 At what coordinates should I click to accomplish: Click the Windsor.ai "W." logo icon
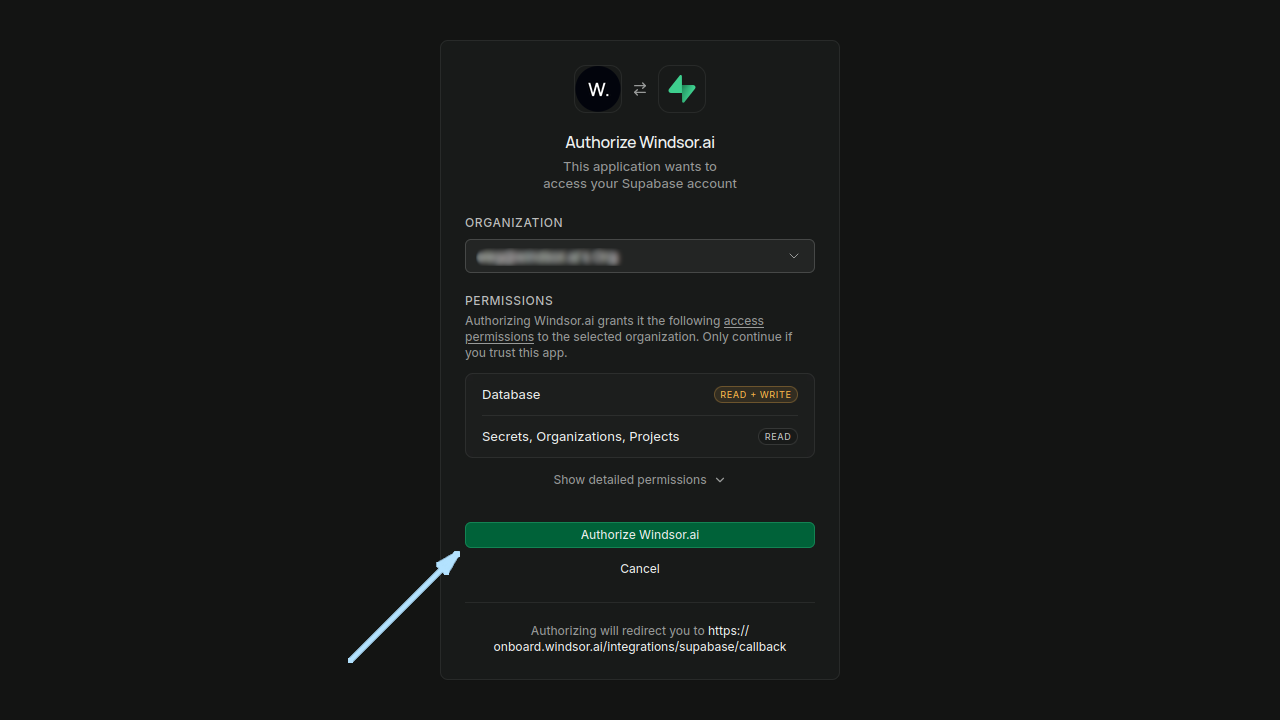(x=598, y=89)
